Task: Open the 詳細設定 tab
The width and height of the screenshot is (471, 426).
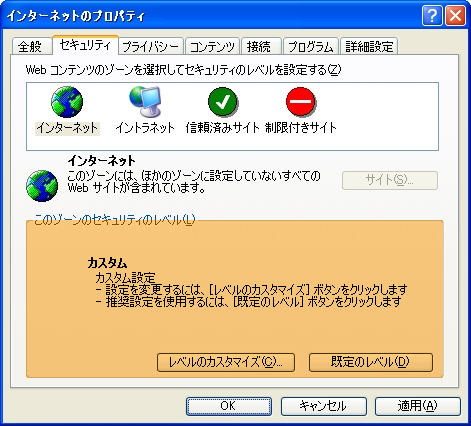Action: (369, 46)
